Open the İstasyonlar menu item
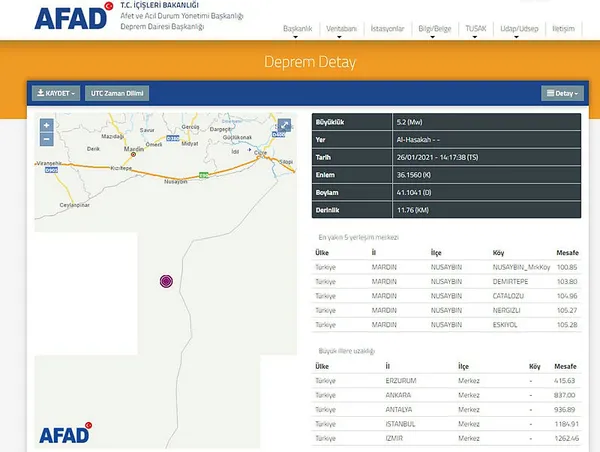The height and width of the screenshot is (452, 600). click(x=387, y=29)
